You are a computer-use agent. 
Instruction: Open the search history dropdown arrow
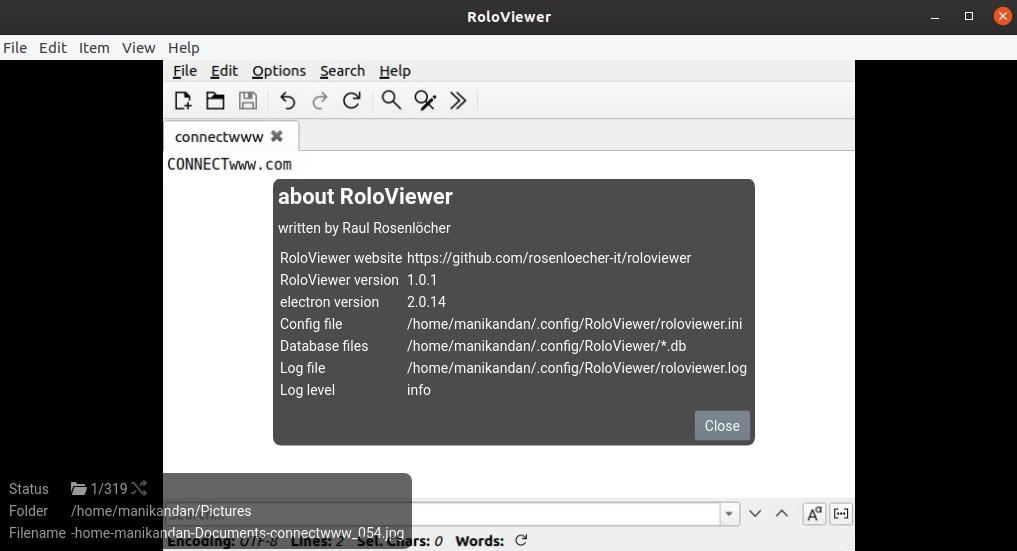[729, 514]
